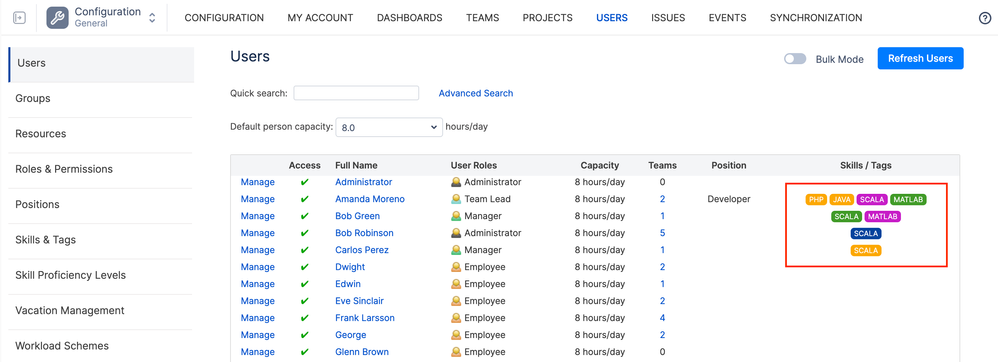Click the Configuration wrench icon
The image size is (998, 362).
57,18
